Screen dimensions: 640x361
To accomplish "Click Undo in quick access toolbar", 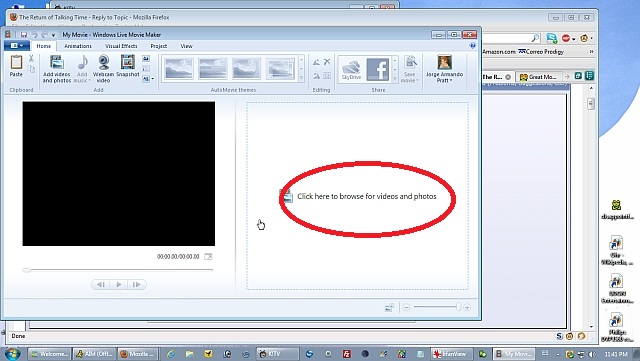I will pyautogui.click(x=34, y=35).
